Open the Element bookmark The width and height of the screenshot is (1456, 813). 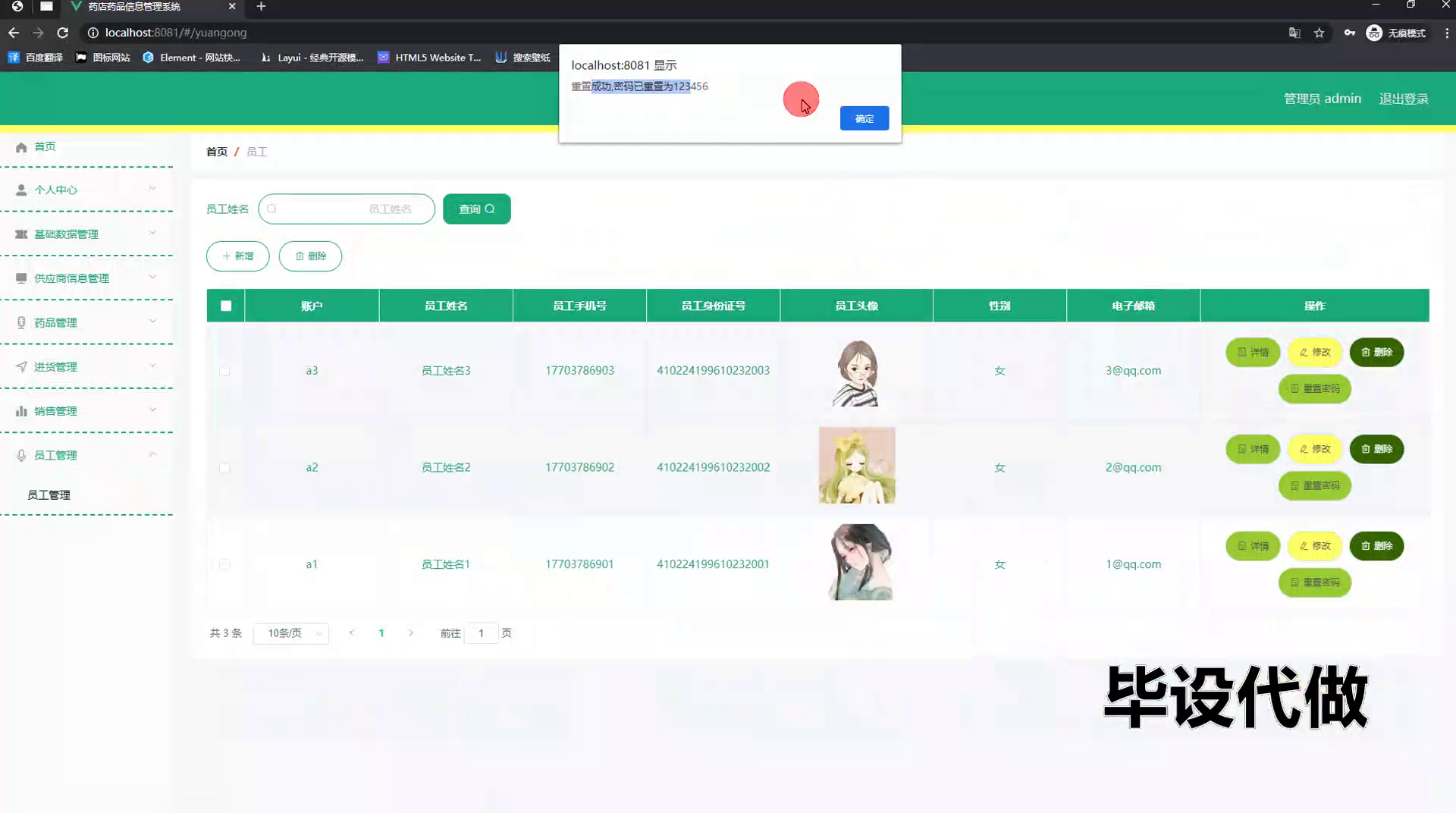coord(191,58)
